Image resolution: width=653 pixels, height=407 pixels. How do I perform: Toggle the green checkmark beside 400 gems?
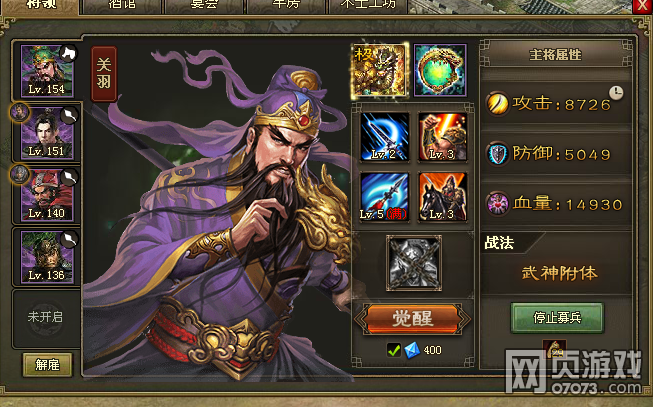pyautogui.click(x=394, y=350)
